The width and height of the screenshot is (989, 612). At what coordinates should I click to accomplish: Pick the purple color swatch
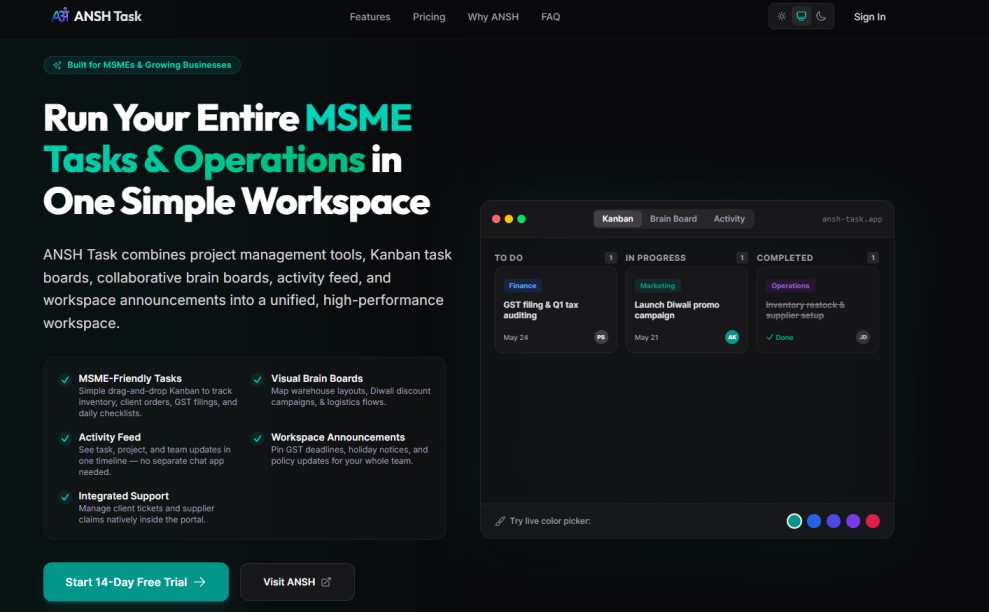(853, 521)
